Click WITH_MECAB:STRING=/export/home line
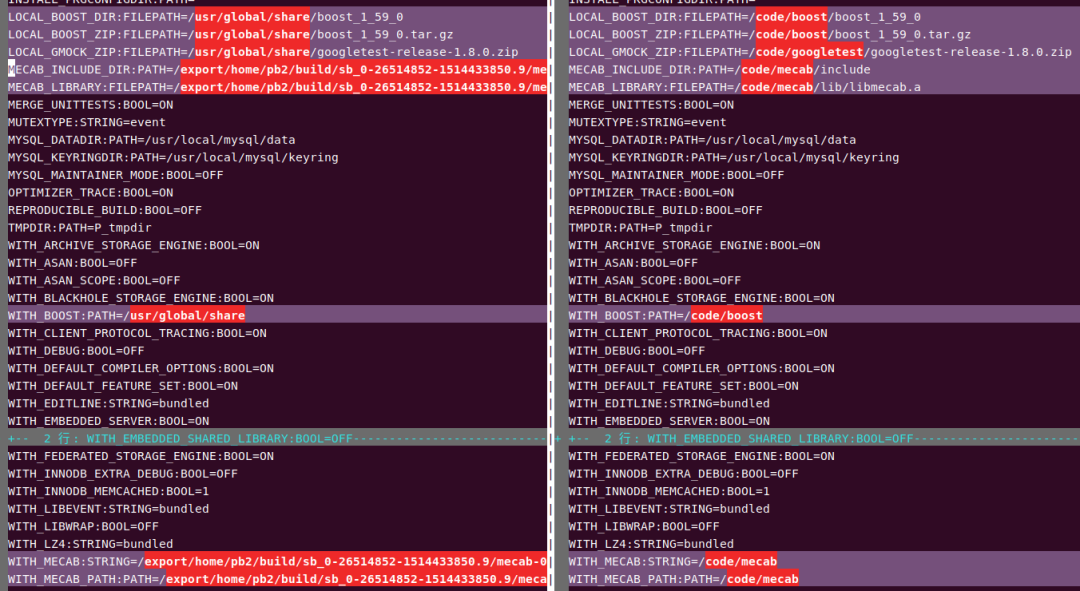The image size is (1080, 591). click(x=277, y=561)
